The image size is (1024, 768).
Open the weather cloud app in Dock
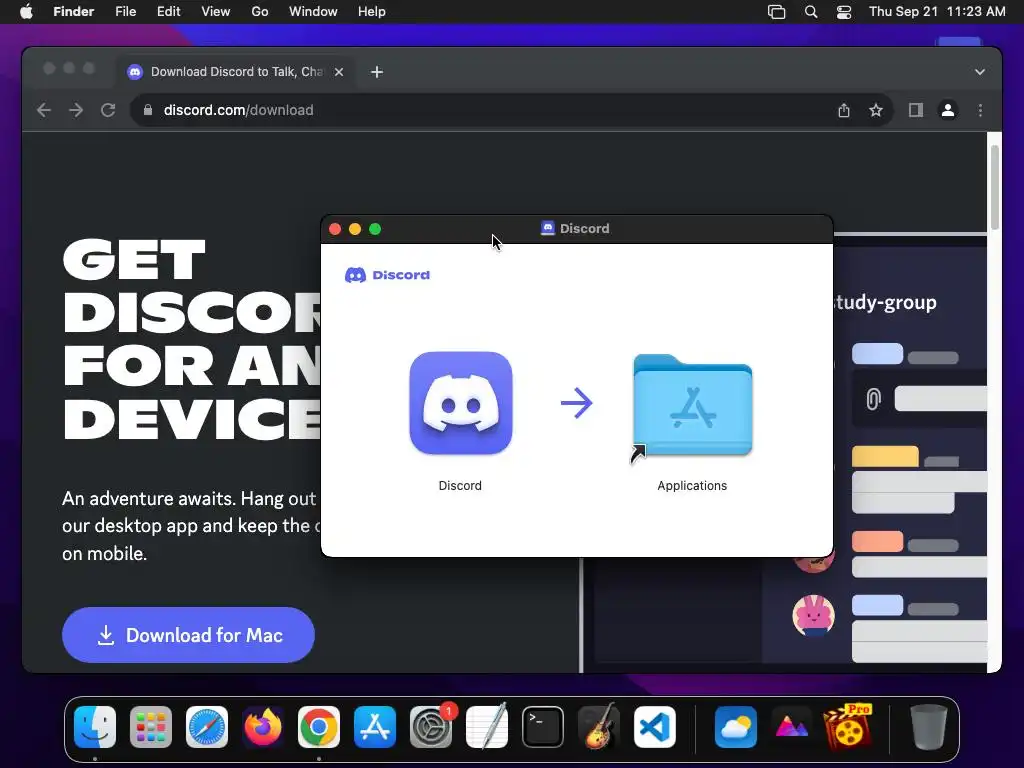coord(735,727)
